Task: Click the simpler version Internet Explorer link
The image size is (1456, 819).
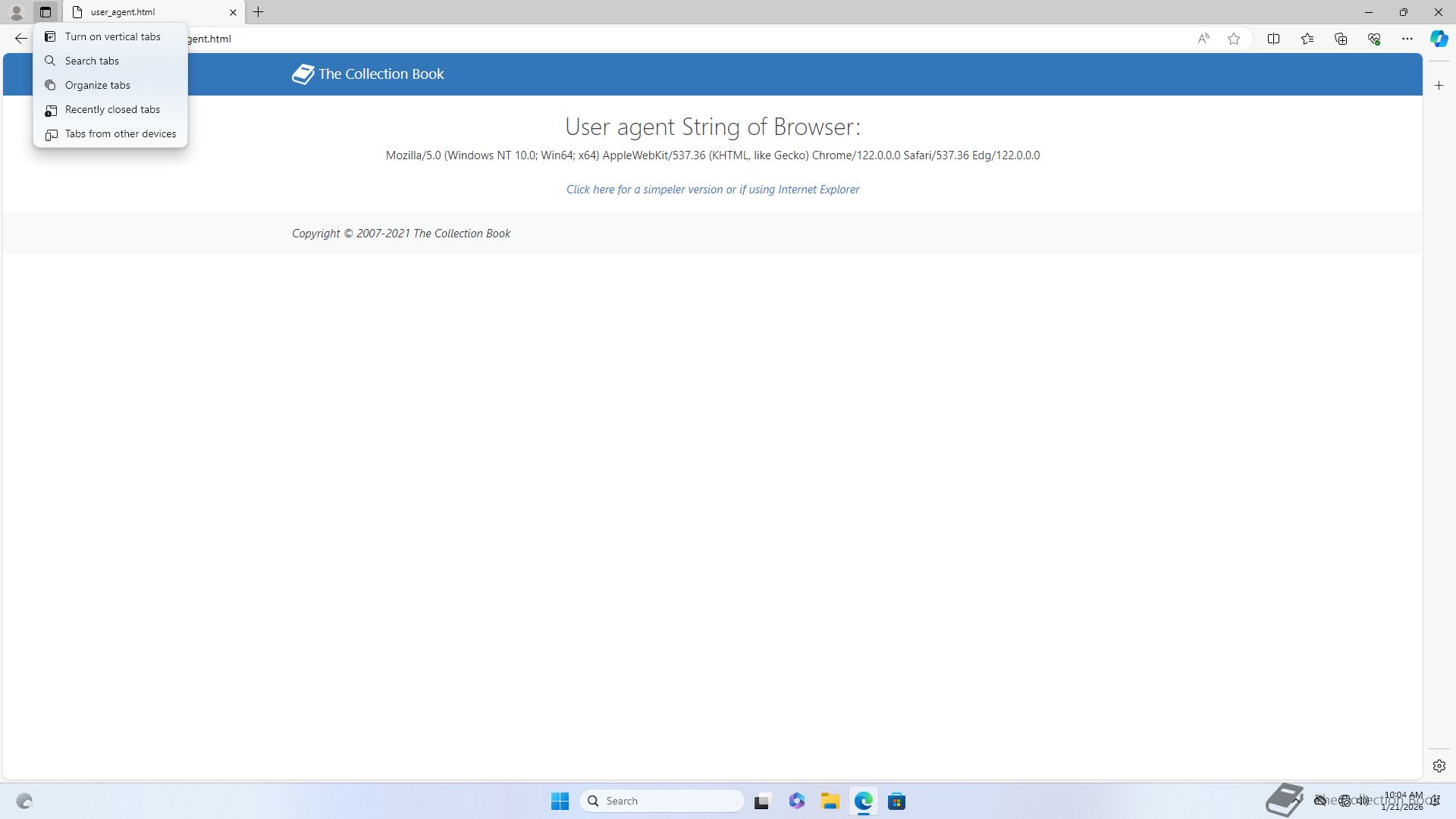Action: (712, 190)
